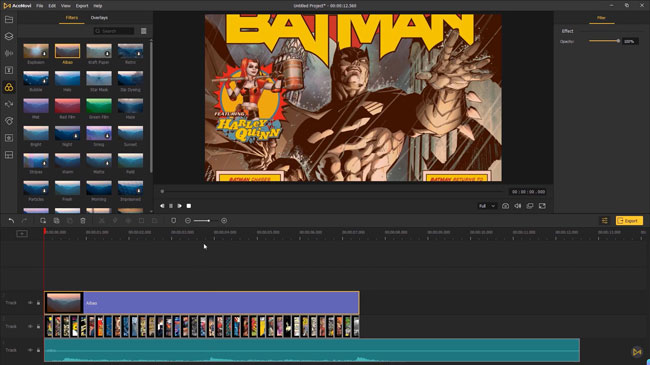The height and width of the screenshot is (365, 650).
Task: Toggle visibility of the comic images track
Action: (x=30, y=326)
